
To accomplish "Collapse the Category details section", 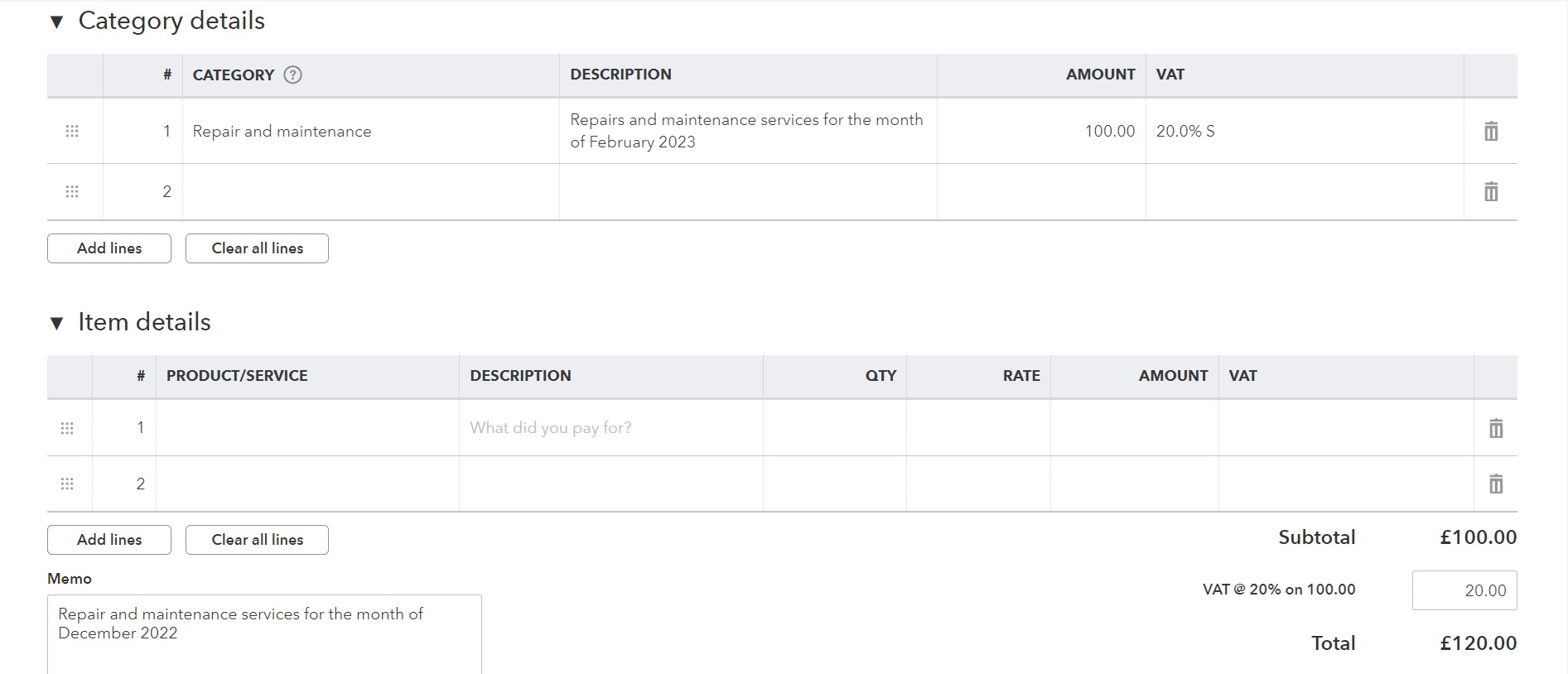I will [x=57, y=22].
